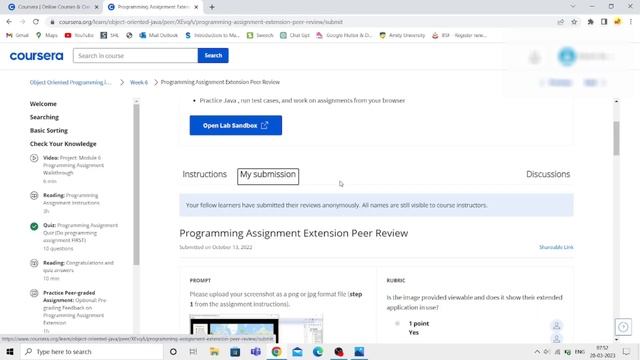Screen dimensions: 640x360
Task: Bookmark this page with the star icon
Action: [574, 22]
